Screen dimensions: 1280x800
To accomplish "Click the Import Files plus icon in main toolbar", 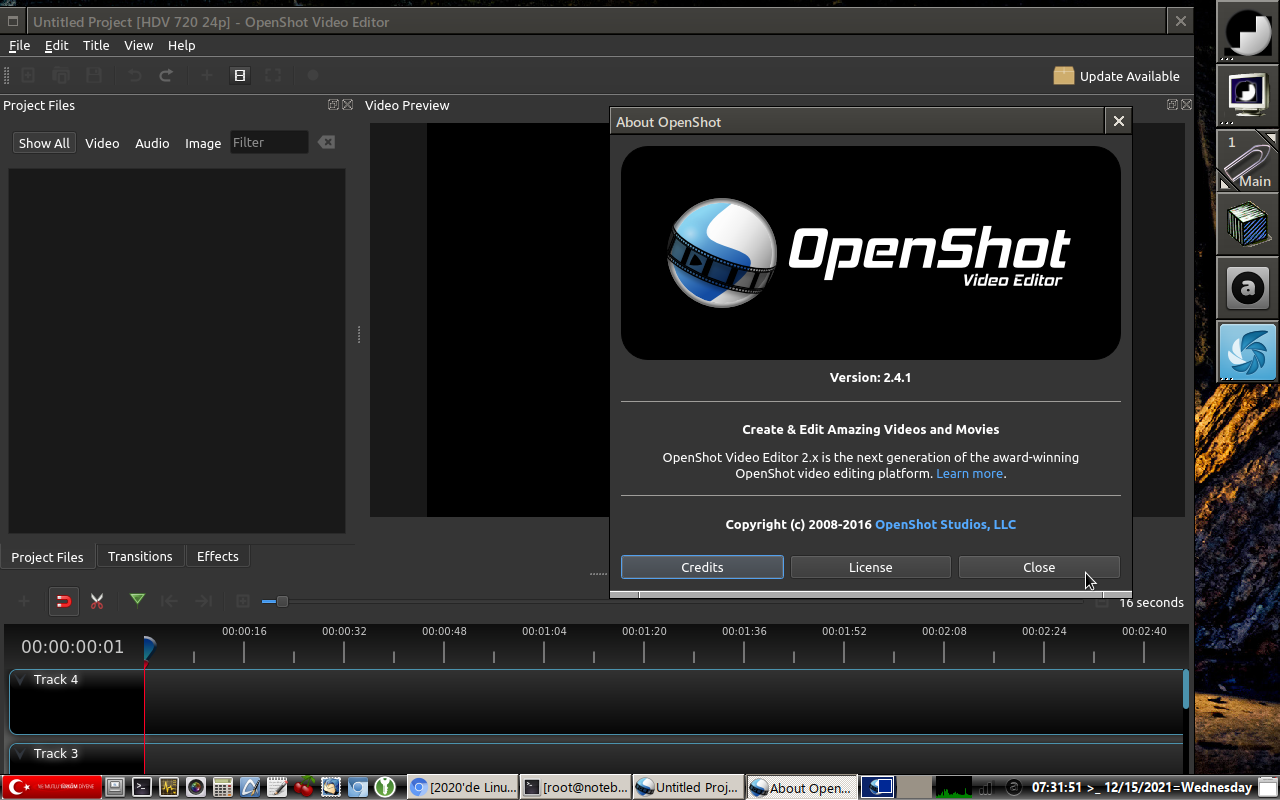I will (x=207, y=75).
